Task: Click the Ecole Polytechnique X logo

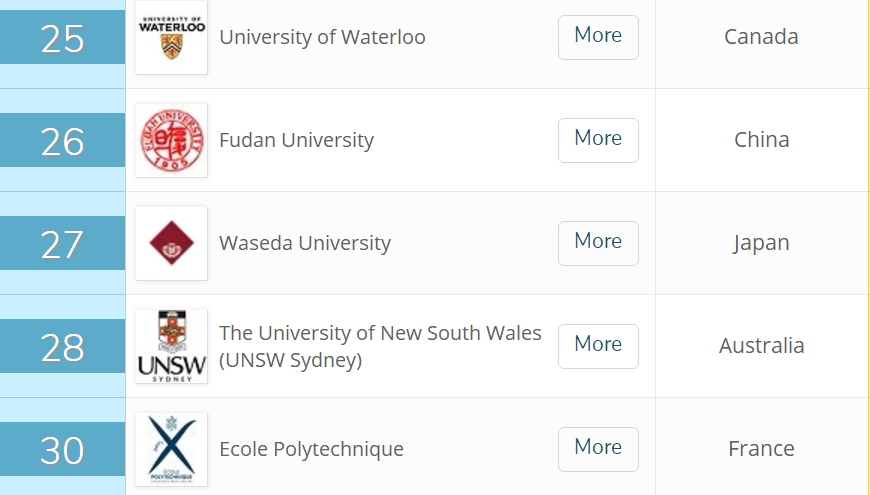Action: click(x=171, y=449)
